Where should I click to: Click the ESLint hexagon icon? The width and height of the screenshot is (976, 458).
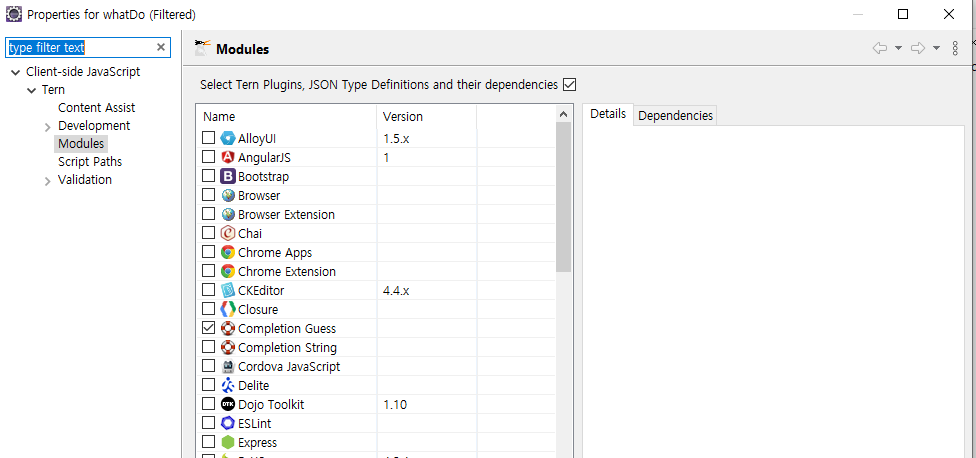pyautogui.click(x=228, y=423)
